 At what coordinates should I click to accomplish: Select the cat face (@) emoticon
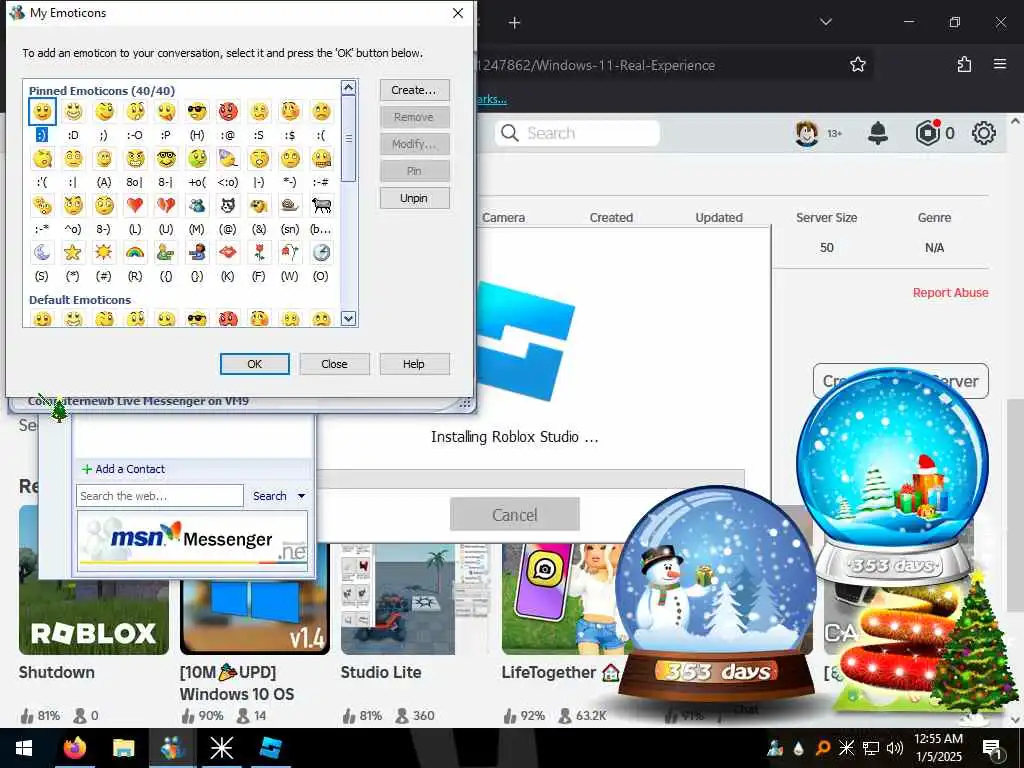[x=228, y=206]
